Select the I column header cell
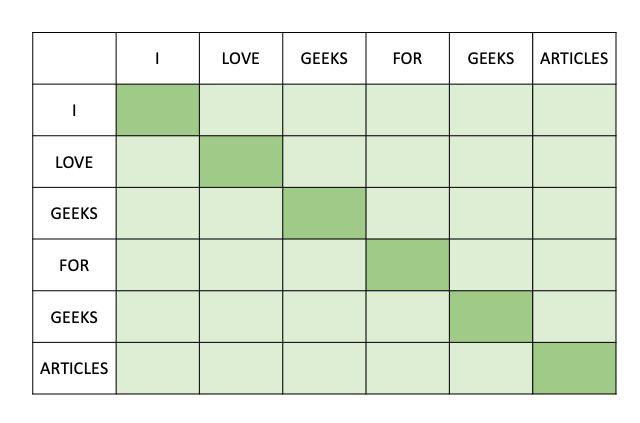Image resolution: width=640 pixels, height=423 pixels. tap(158, 58)
